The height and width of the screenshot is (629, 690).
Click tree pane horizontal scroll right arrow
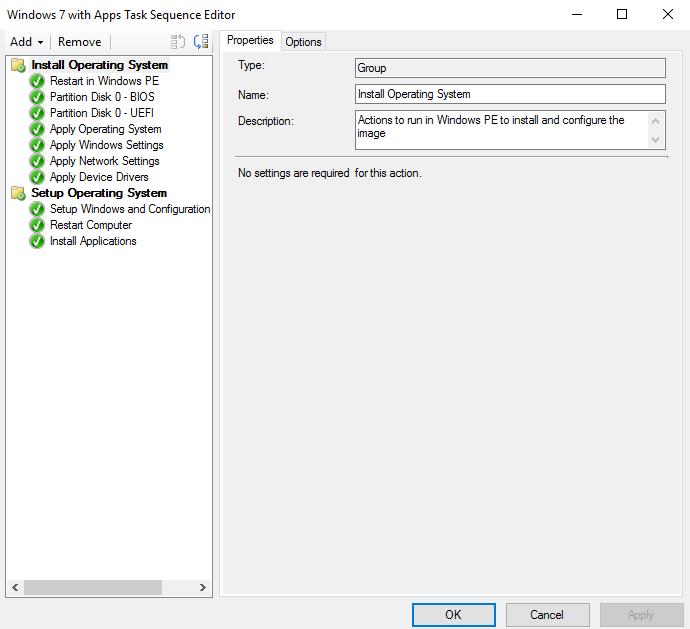[202, 588]
